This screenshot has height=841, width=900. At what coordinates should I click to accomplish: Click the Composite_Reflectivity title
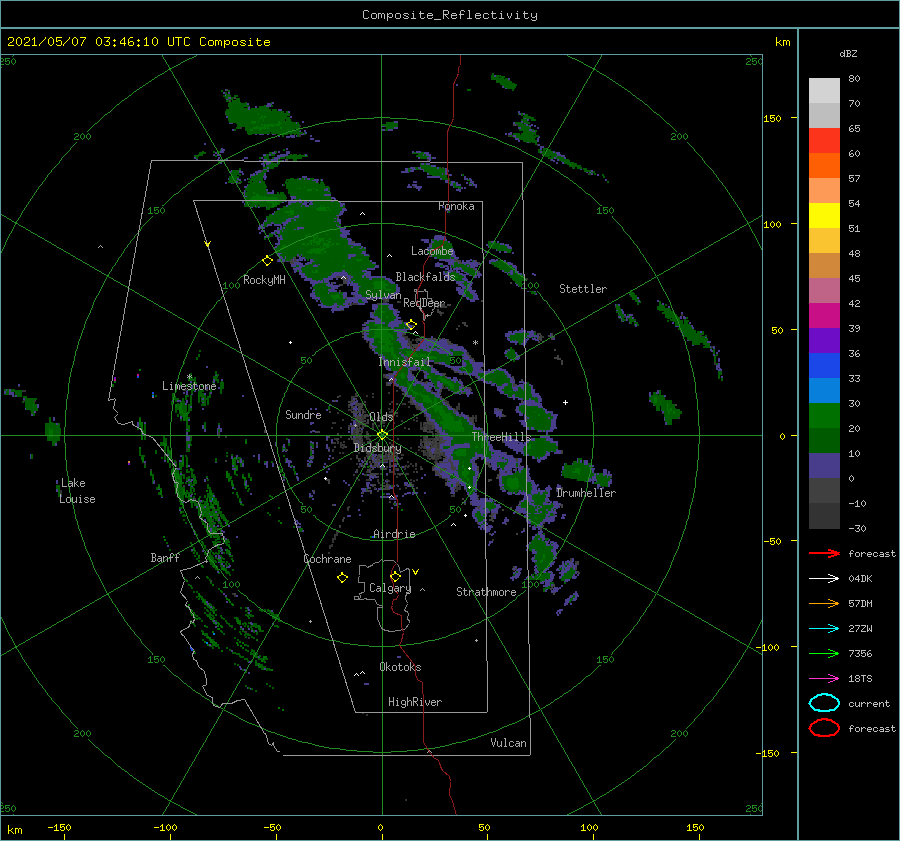coord(450,15)
